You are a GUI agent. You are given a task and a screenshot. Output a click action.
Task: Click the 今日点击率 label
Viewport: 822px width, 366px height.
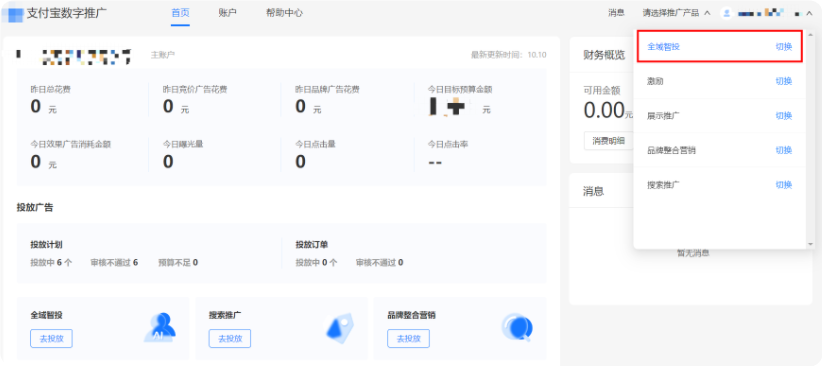pos(448,144)
